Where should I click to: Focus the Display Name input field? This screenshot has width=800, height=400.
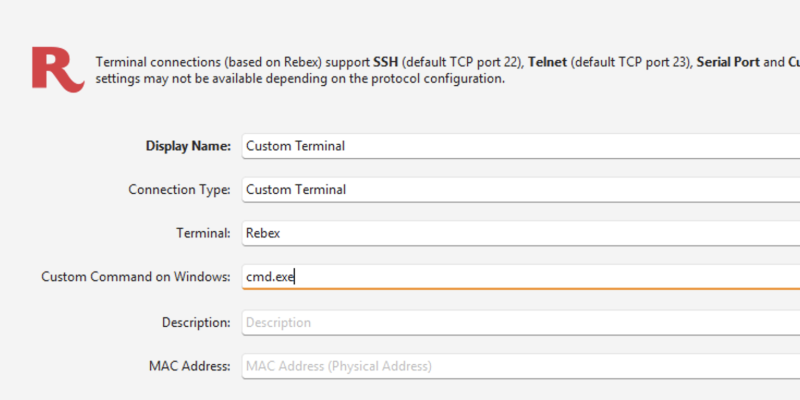(x=521, y=146)
